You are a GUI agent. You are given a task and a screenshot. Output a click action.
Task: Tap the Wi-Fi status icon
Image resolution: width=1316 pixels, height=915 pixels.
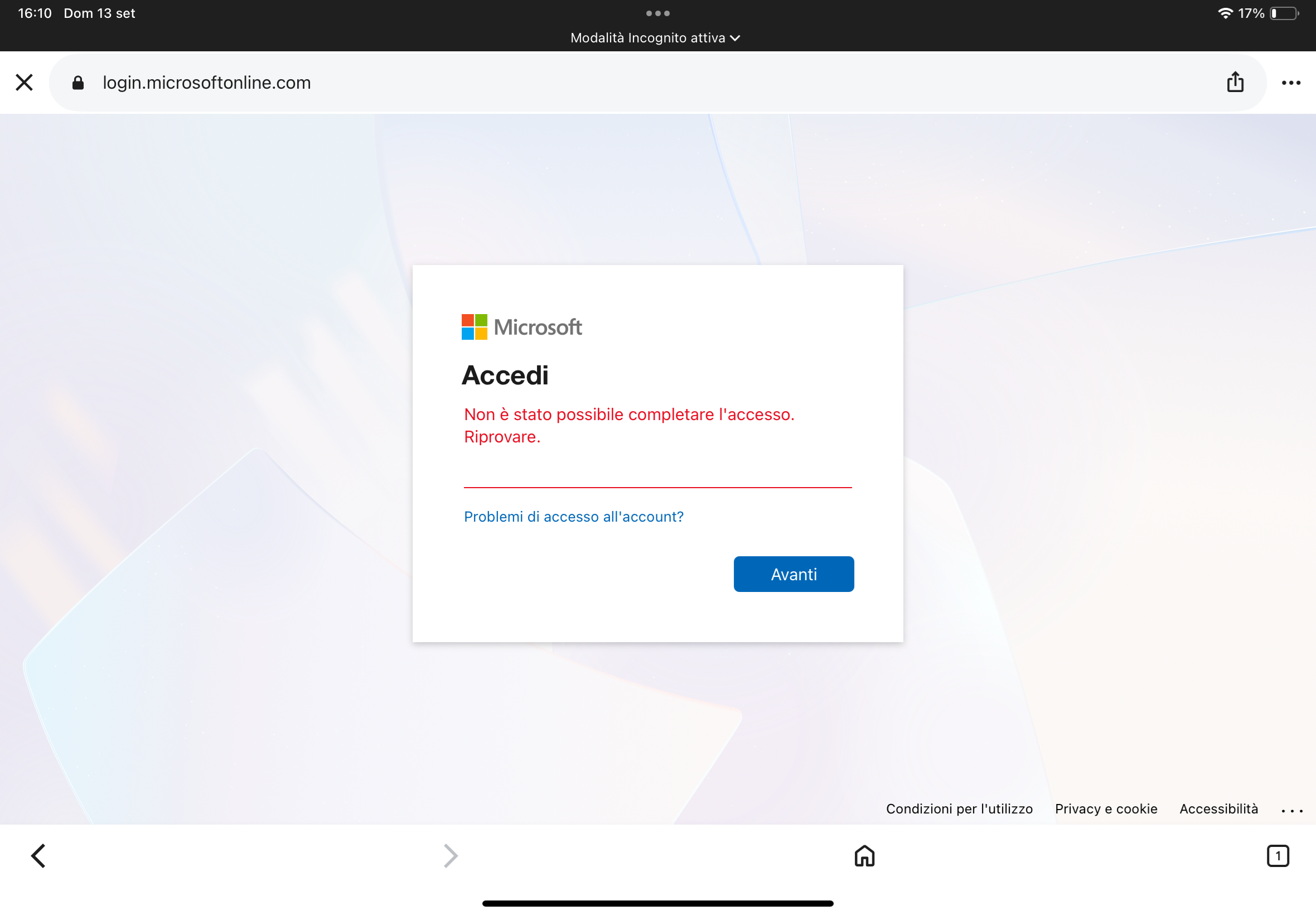click(x=1225, y=13)
